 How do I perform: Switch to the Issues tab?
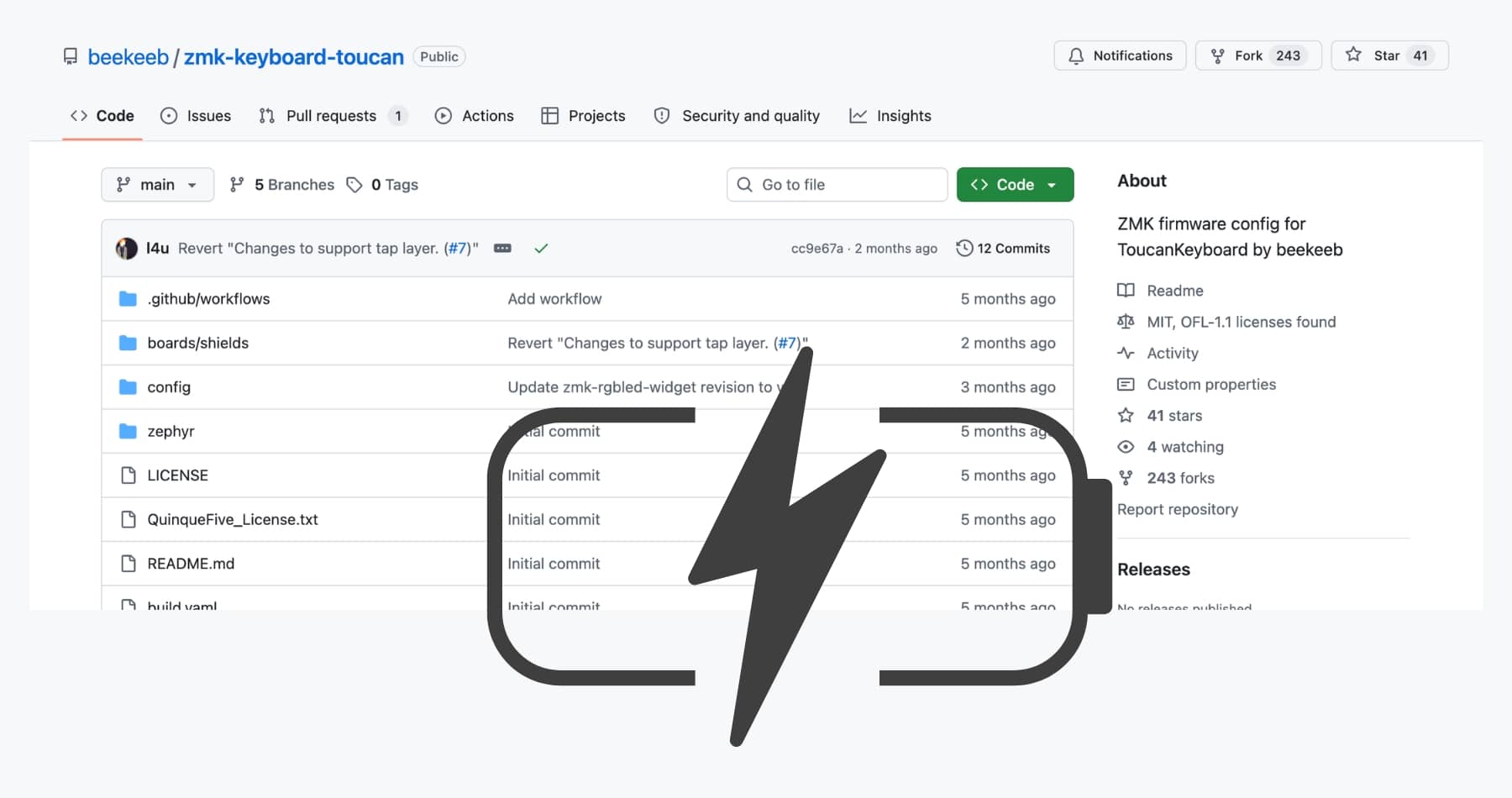(x=196, y=116)
